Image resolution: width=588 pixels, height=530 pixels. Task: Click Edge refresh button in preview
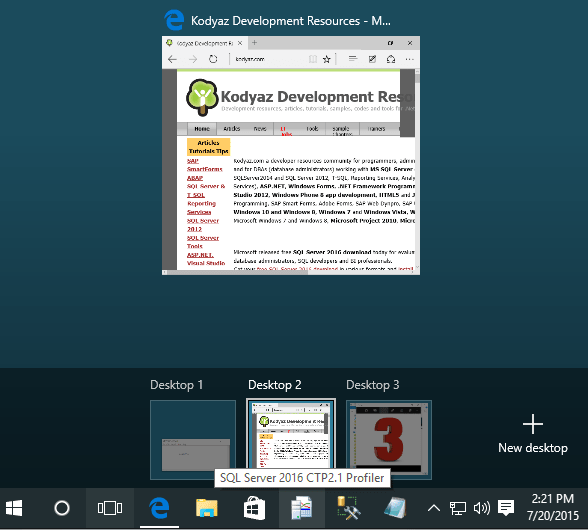pos(213,59)
